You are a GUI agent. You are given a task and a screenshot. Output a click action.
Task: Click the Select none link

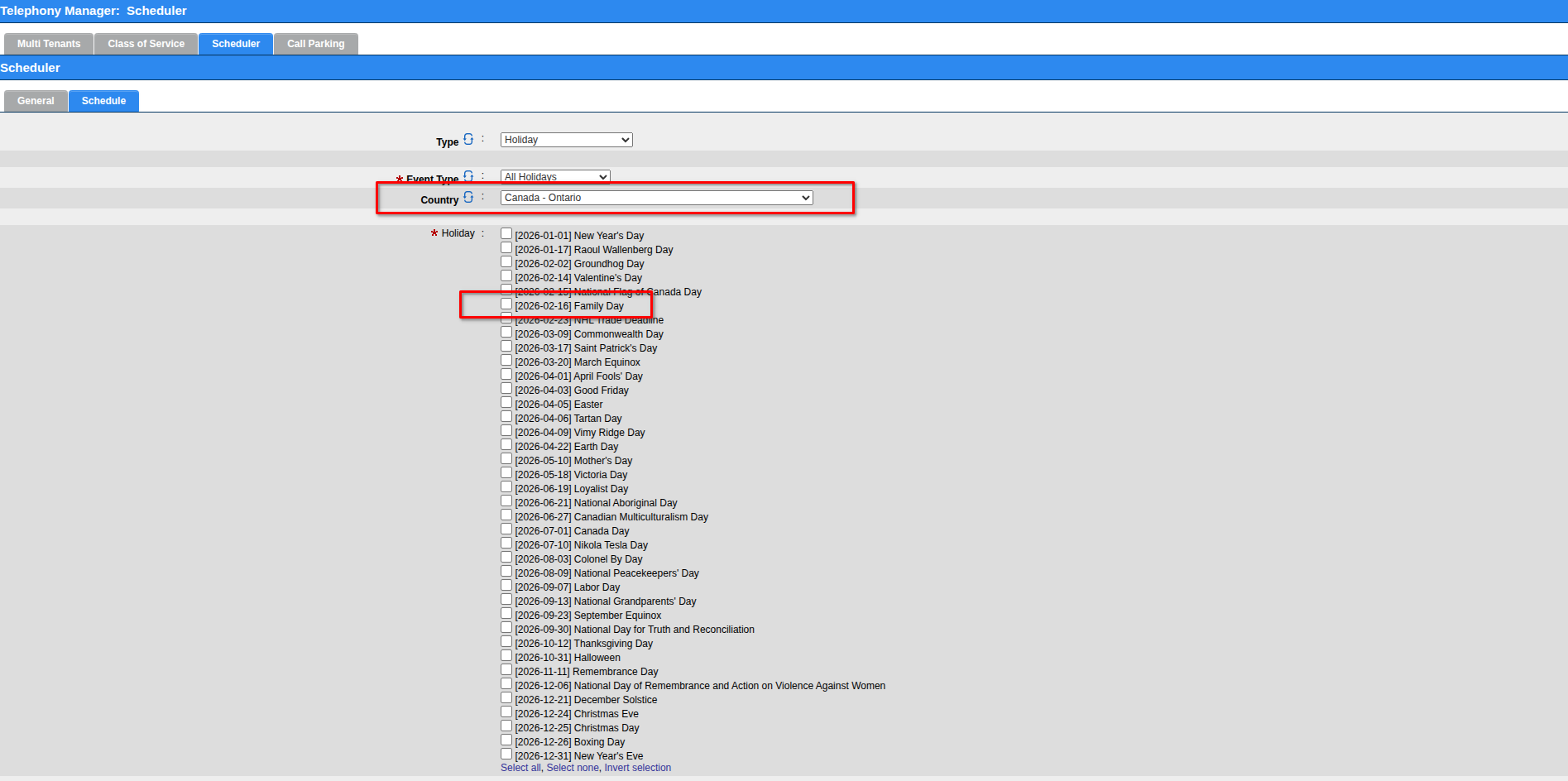573,768
